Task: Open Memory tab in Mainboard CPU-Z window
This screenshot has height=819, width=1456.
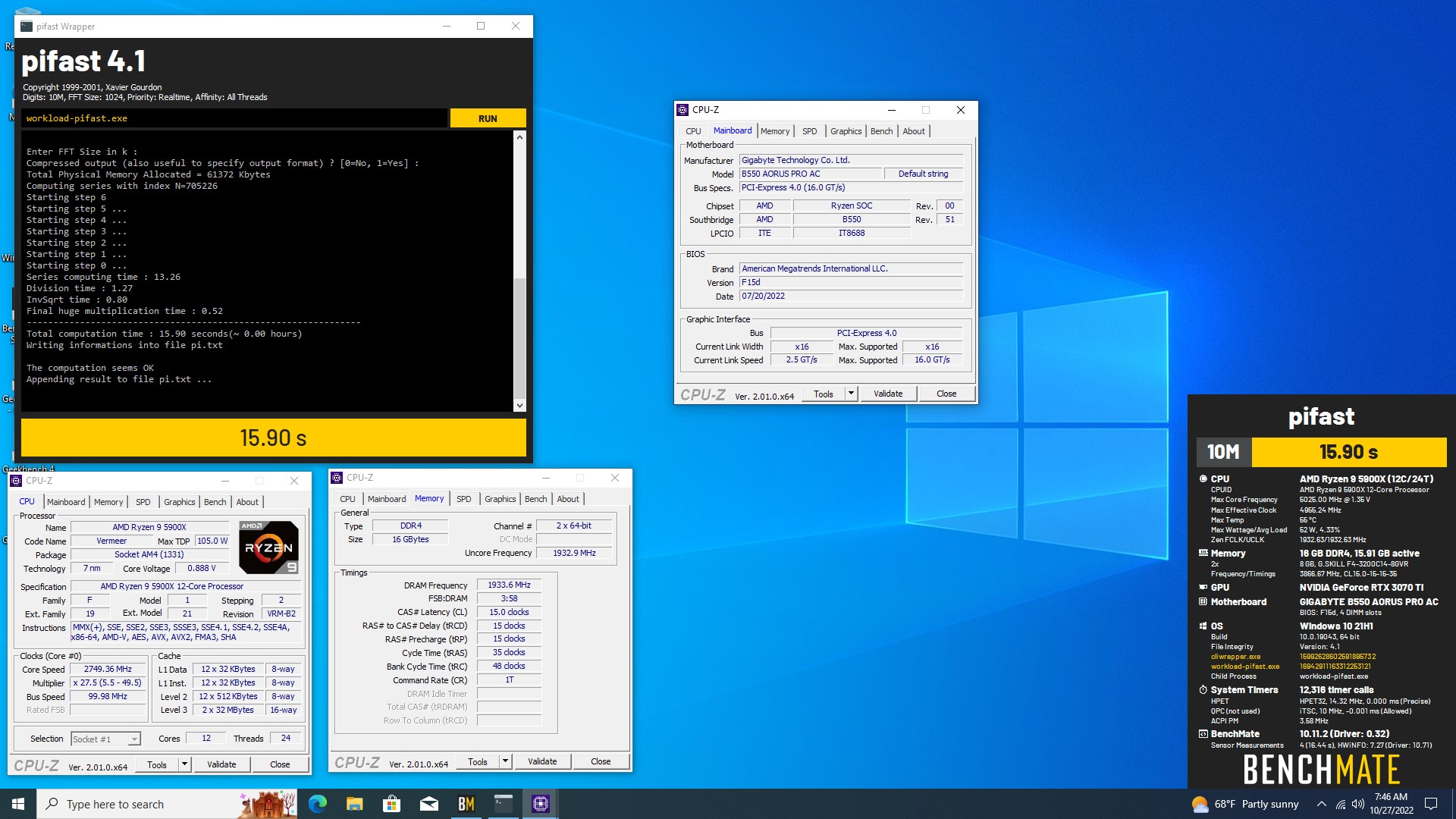Action: [x=775, y=131]
